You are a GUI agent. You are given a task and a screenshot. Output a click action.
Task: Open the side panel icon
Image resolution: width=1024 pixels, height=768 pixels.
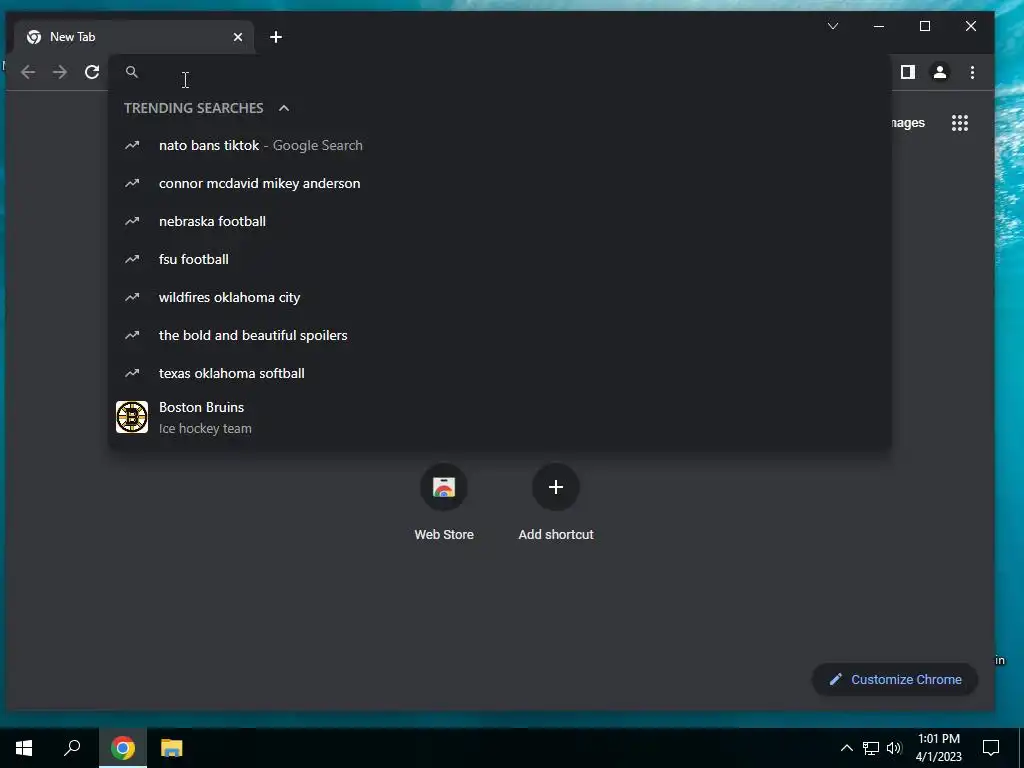908,72
